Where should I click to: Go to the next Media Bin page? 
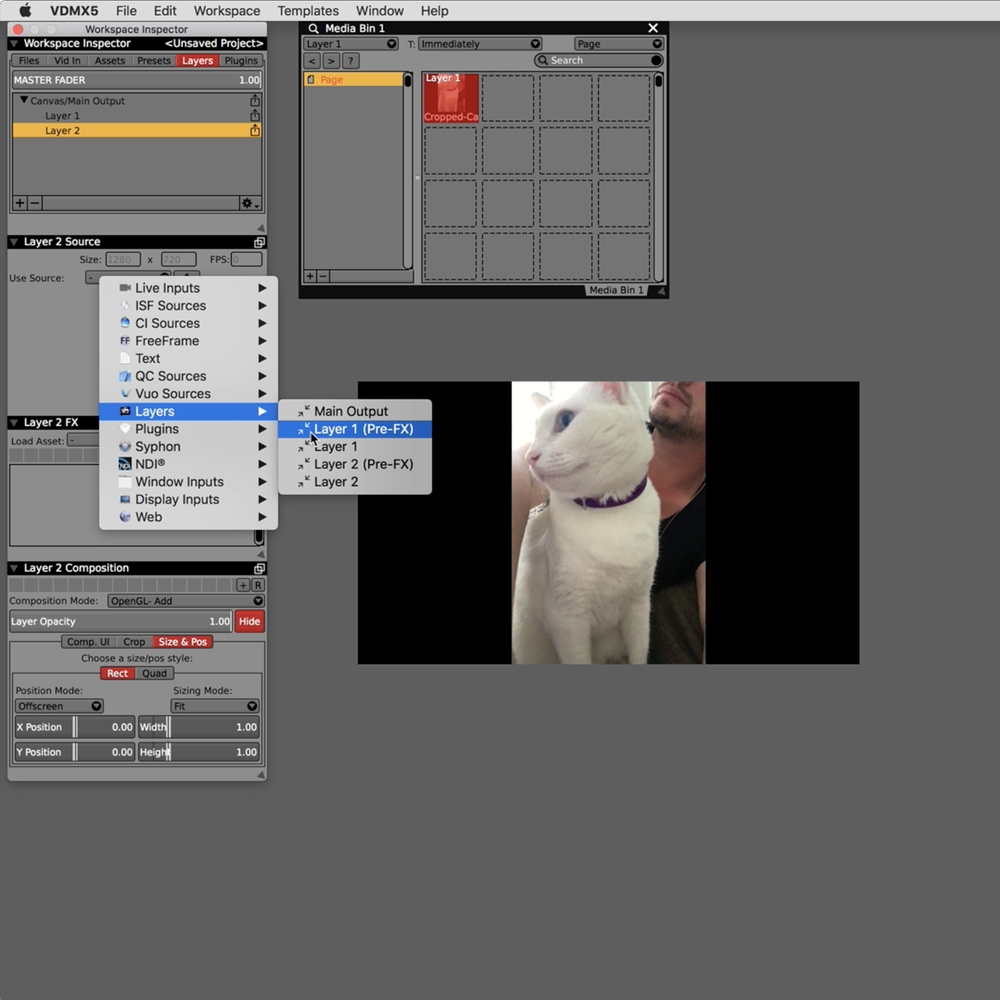[x=331, y=61]
